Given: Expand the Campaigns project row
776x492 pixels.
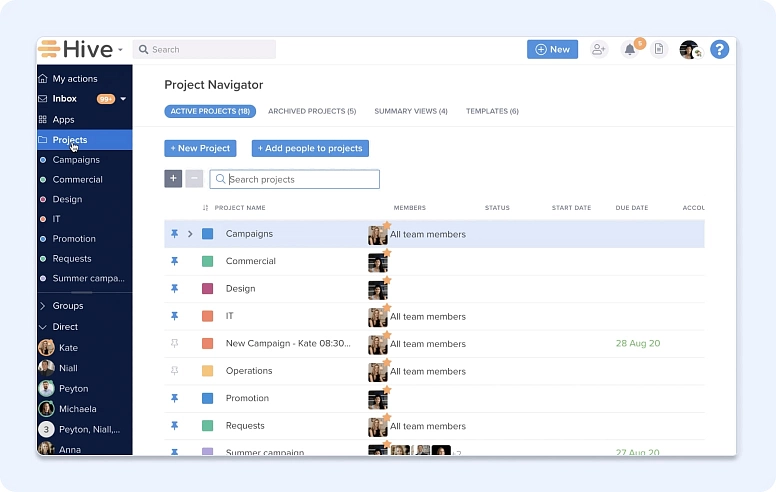Looking at the screenshot, I should 190,234.
